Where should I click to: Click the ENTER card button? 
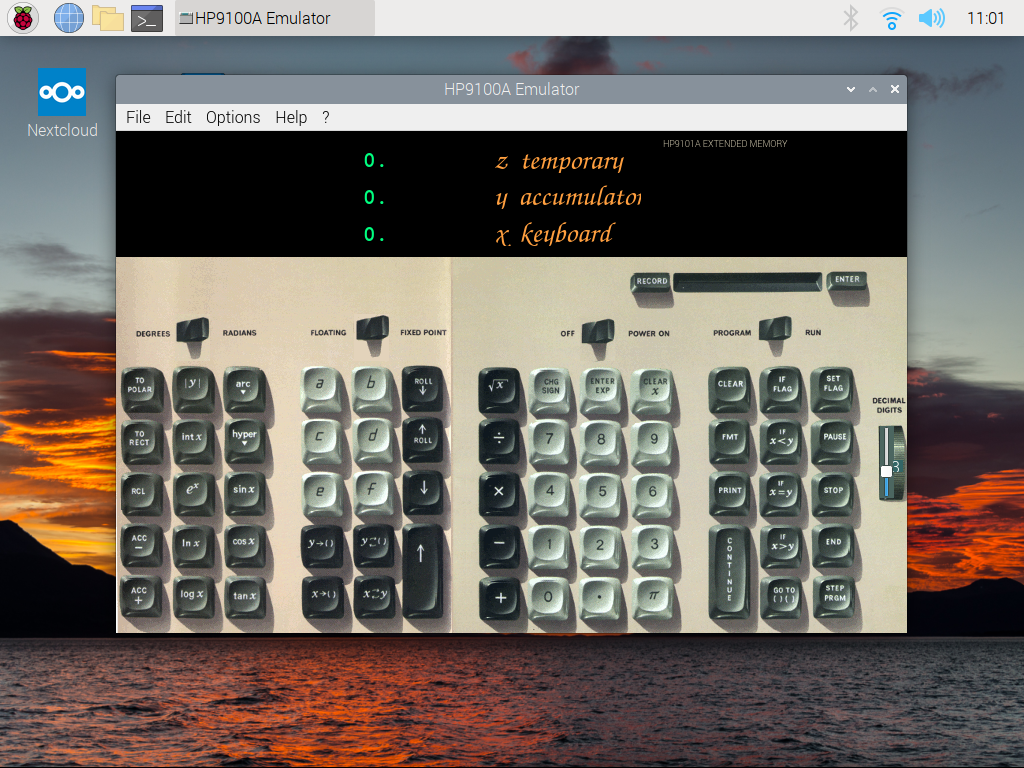click(x=847, y=280)
